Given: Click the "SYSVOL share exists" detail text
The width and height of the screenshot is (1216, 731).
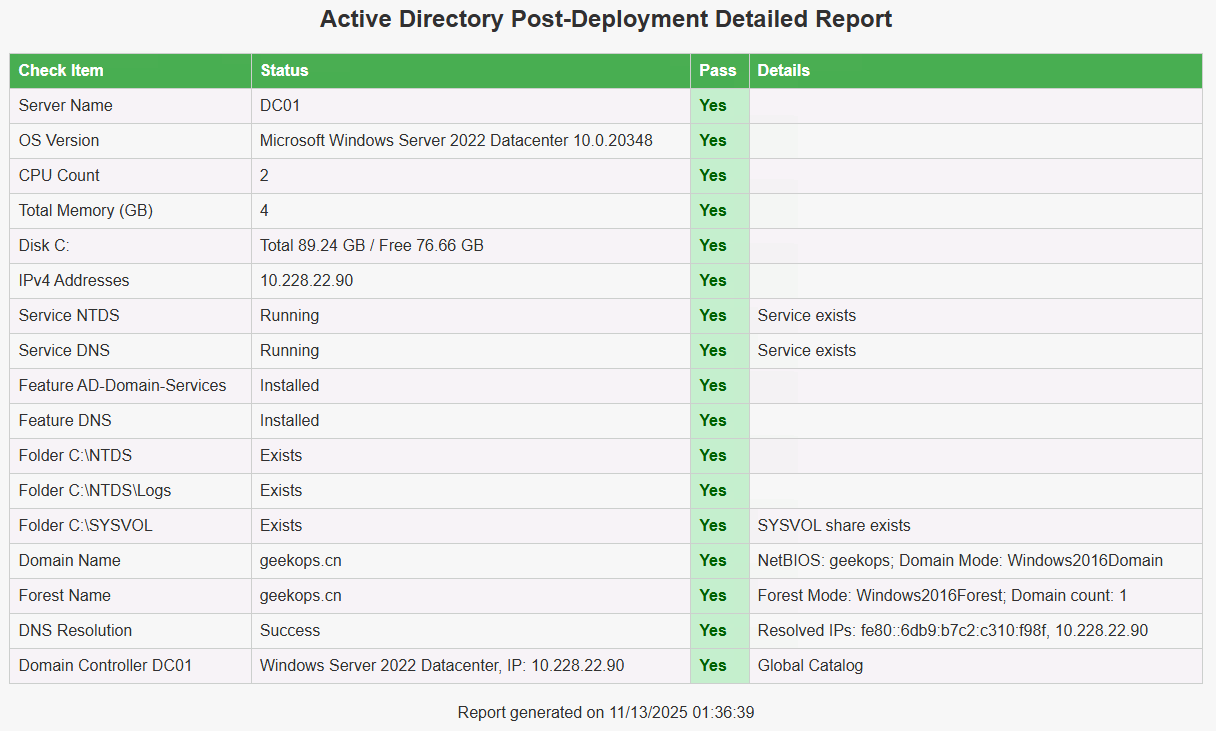Looking at the screenshot, I should point(834,525).
